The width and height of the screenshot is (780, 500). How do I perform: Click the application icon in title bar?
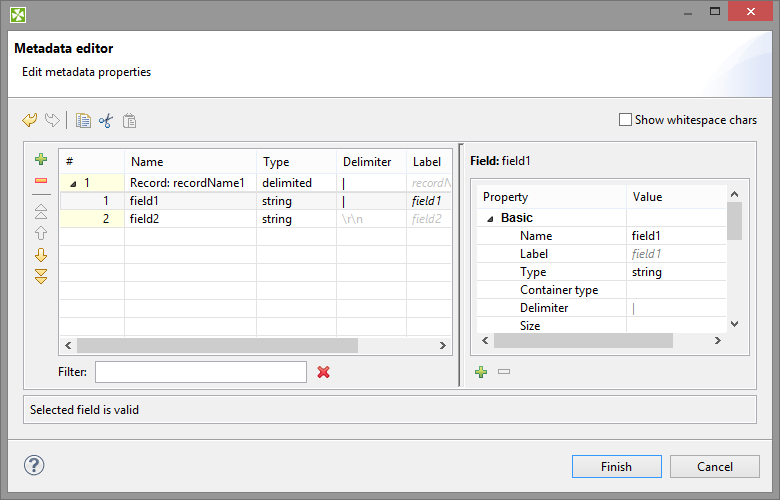pyautogui.click(x=18, y=15)
